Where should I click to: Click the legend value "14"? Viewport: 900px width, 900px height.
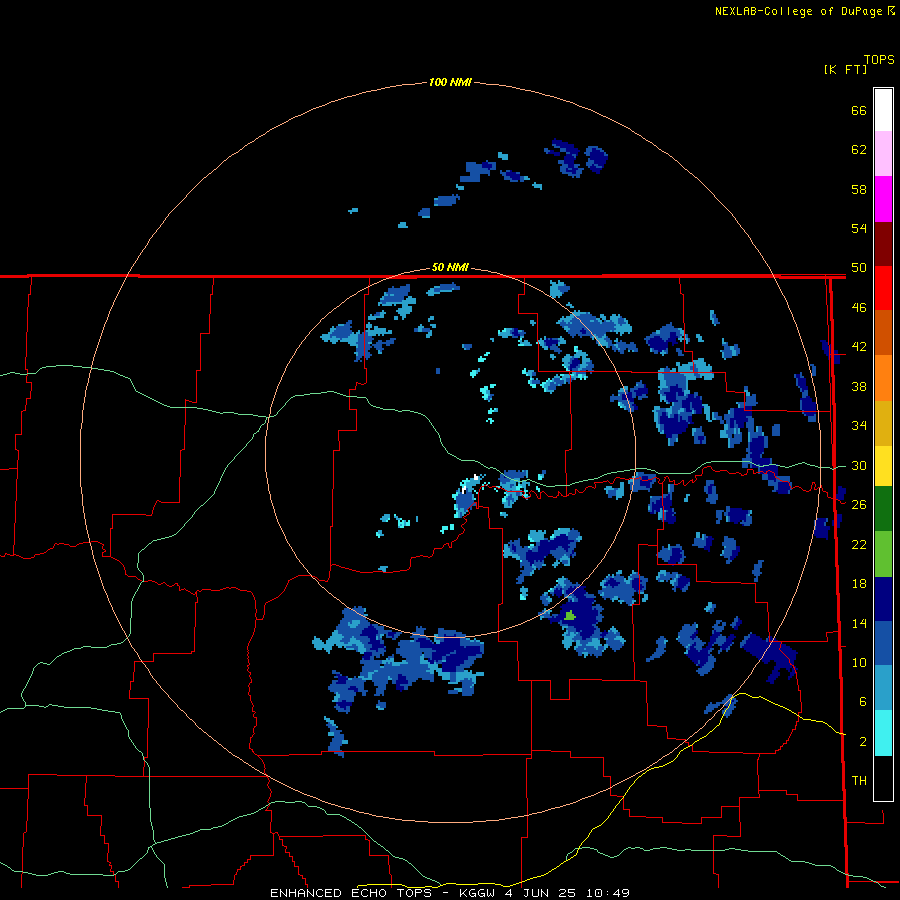[859, 623]
